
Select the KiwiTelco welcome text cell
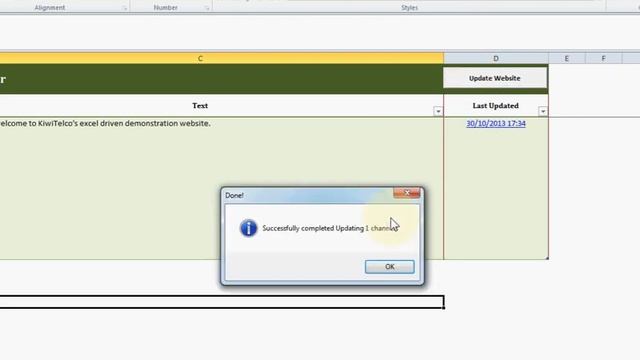(221, 188)
